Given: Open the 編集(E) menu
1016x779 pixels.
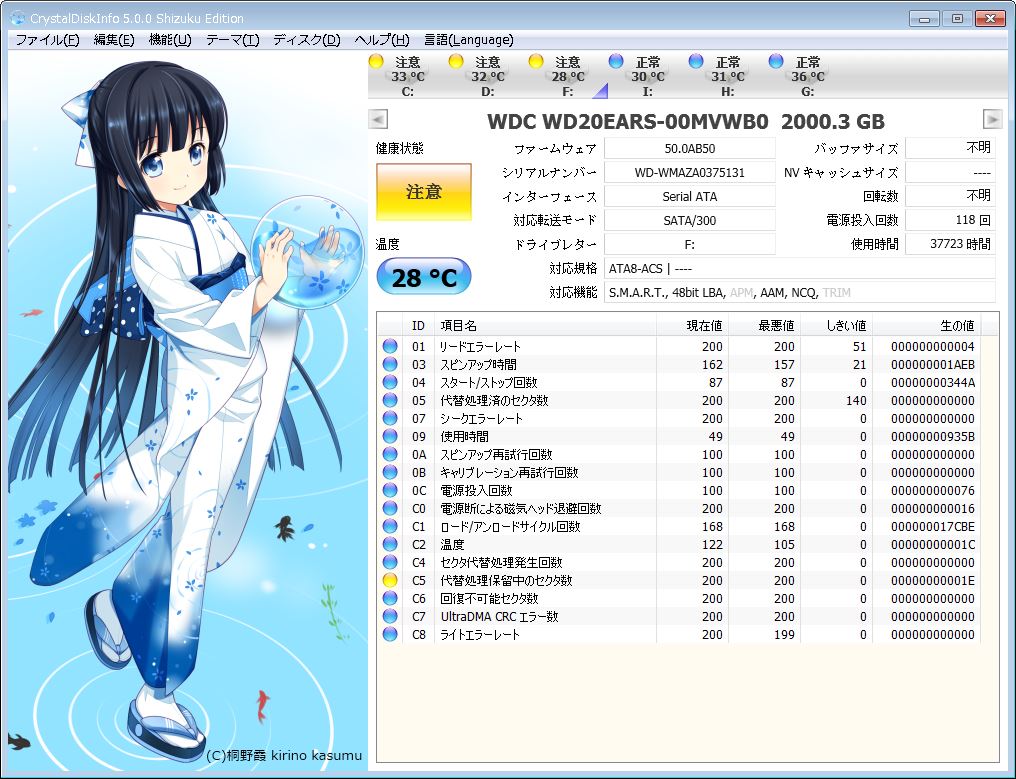Looking at the screenshot, I should tap(114, 40).
